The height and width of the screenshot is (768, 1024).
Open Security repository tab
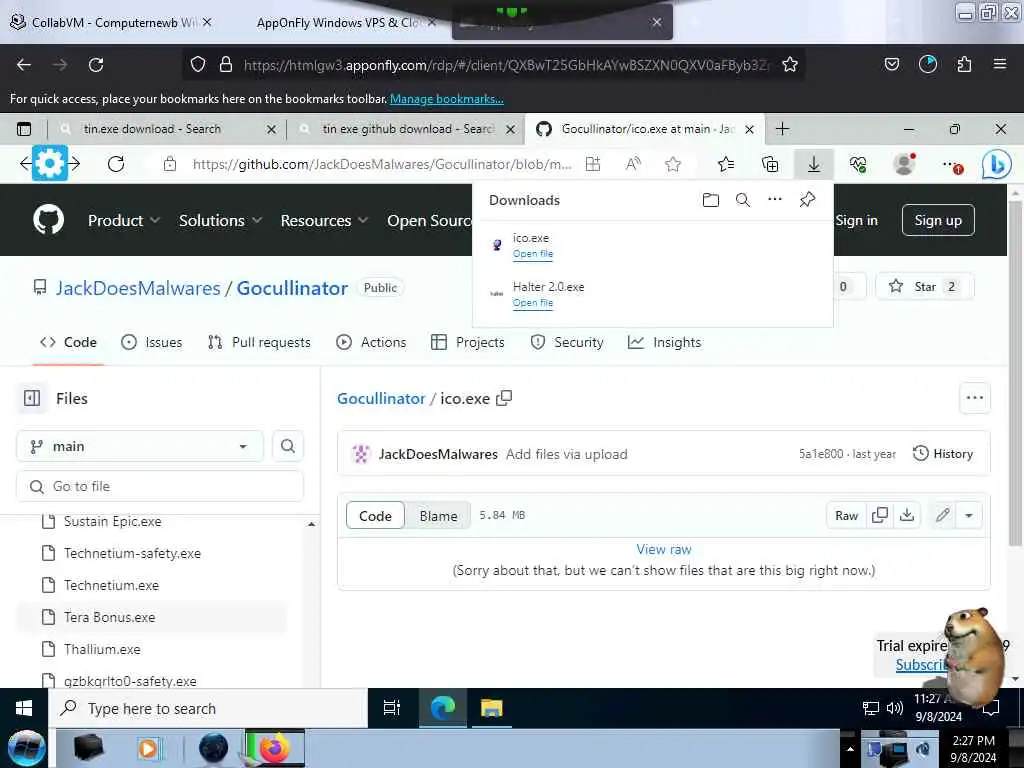[x=567, y=342]
